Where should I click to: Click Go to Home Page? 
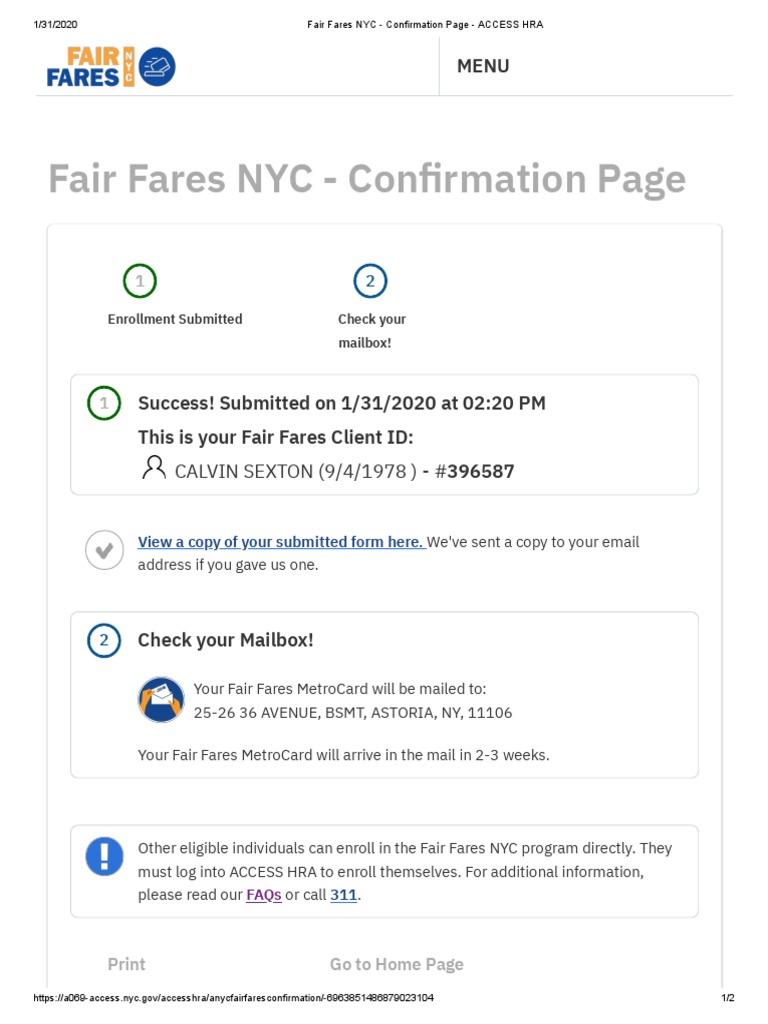tap(397, 964)
